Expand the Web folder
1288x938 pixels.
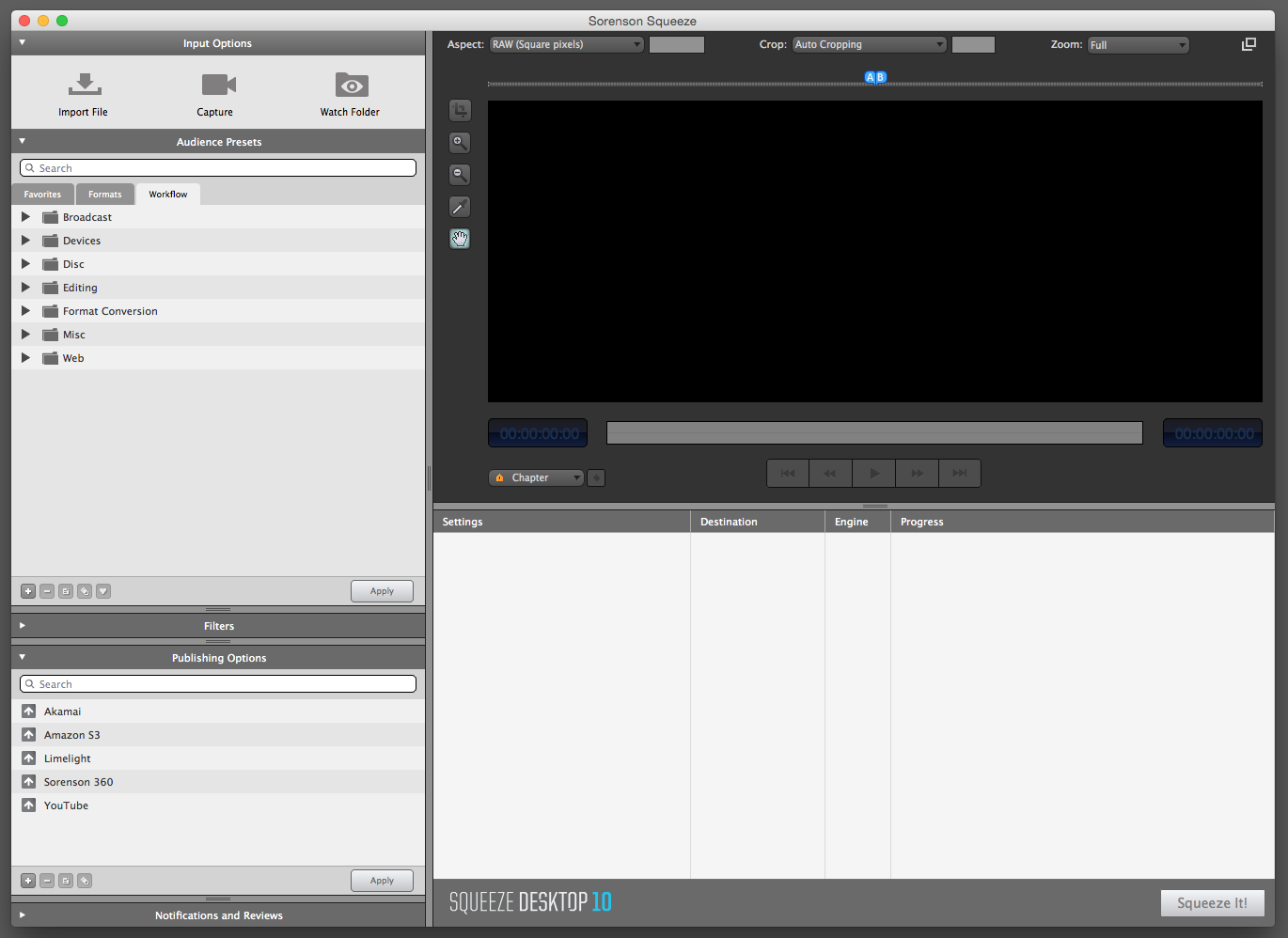pos(25,358)
